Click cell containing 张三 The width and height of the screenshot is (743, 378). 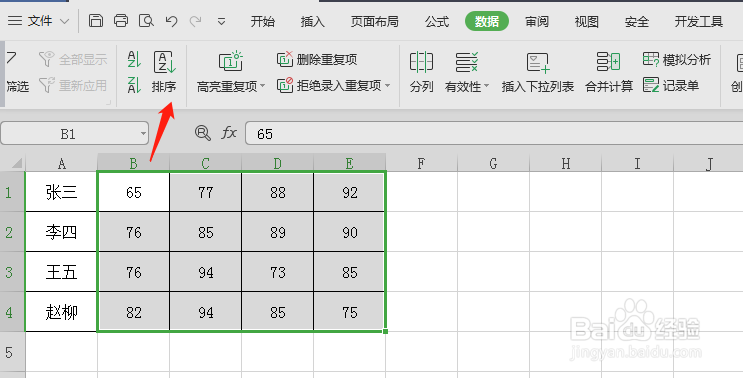click(61, 192)
